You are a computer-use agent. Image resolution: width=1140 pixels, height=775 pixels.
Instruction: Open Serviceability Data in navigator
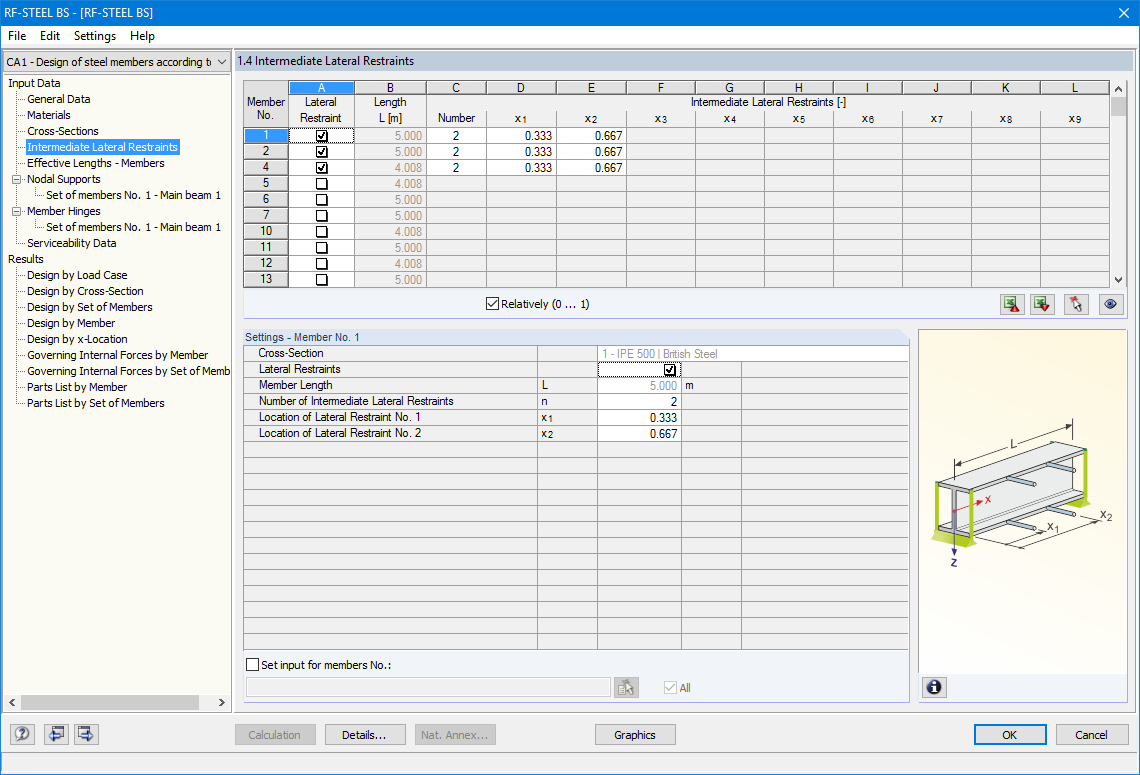71,243
